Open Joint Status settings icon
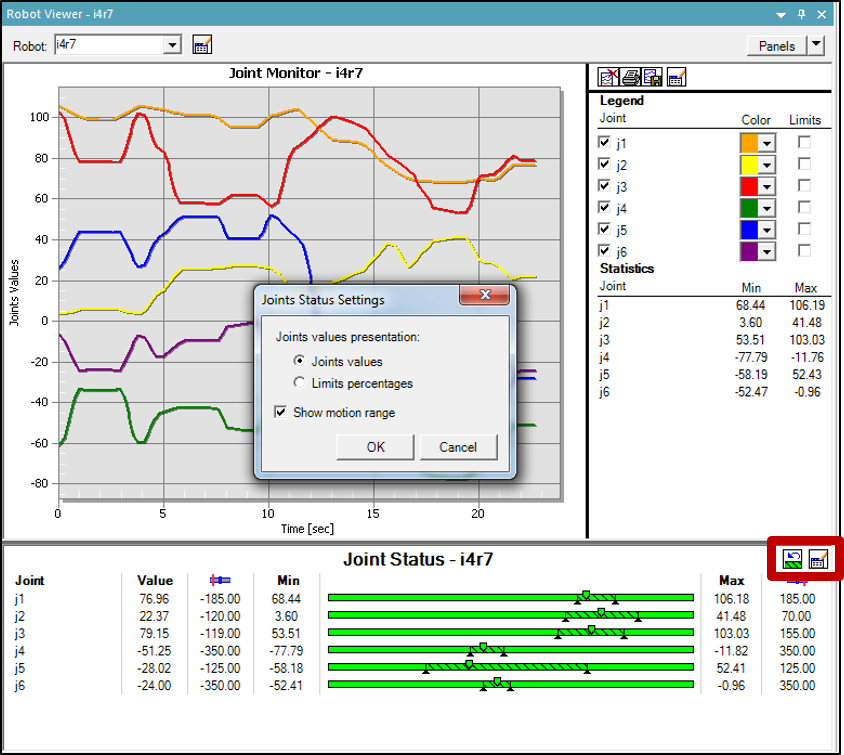Viewport: 844px width, 755px height. point(819,559)
